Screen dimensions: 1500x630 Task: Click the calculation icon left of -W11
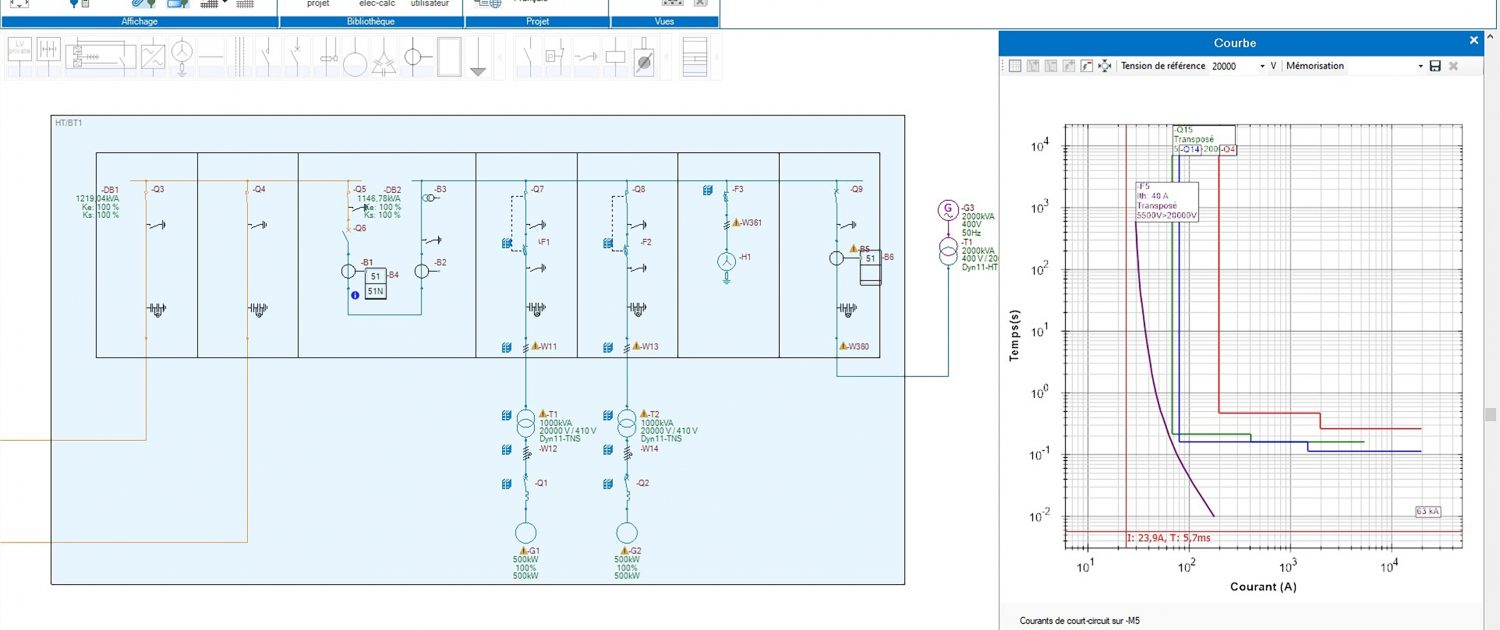point(508,347)
